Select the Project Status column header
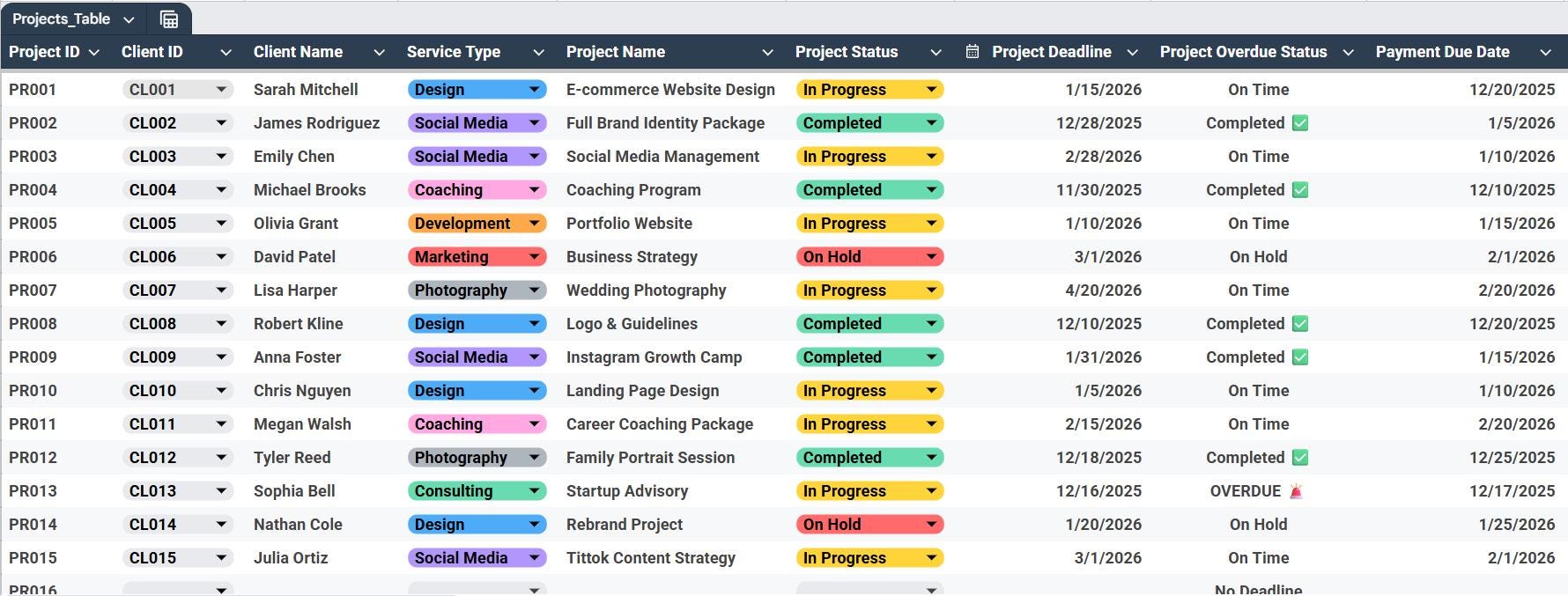This screenshot has width=1568, height=596. pyautogui.click(x=847, y=52)
